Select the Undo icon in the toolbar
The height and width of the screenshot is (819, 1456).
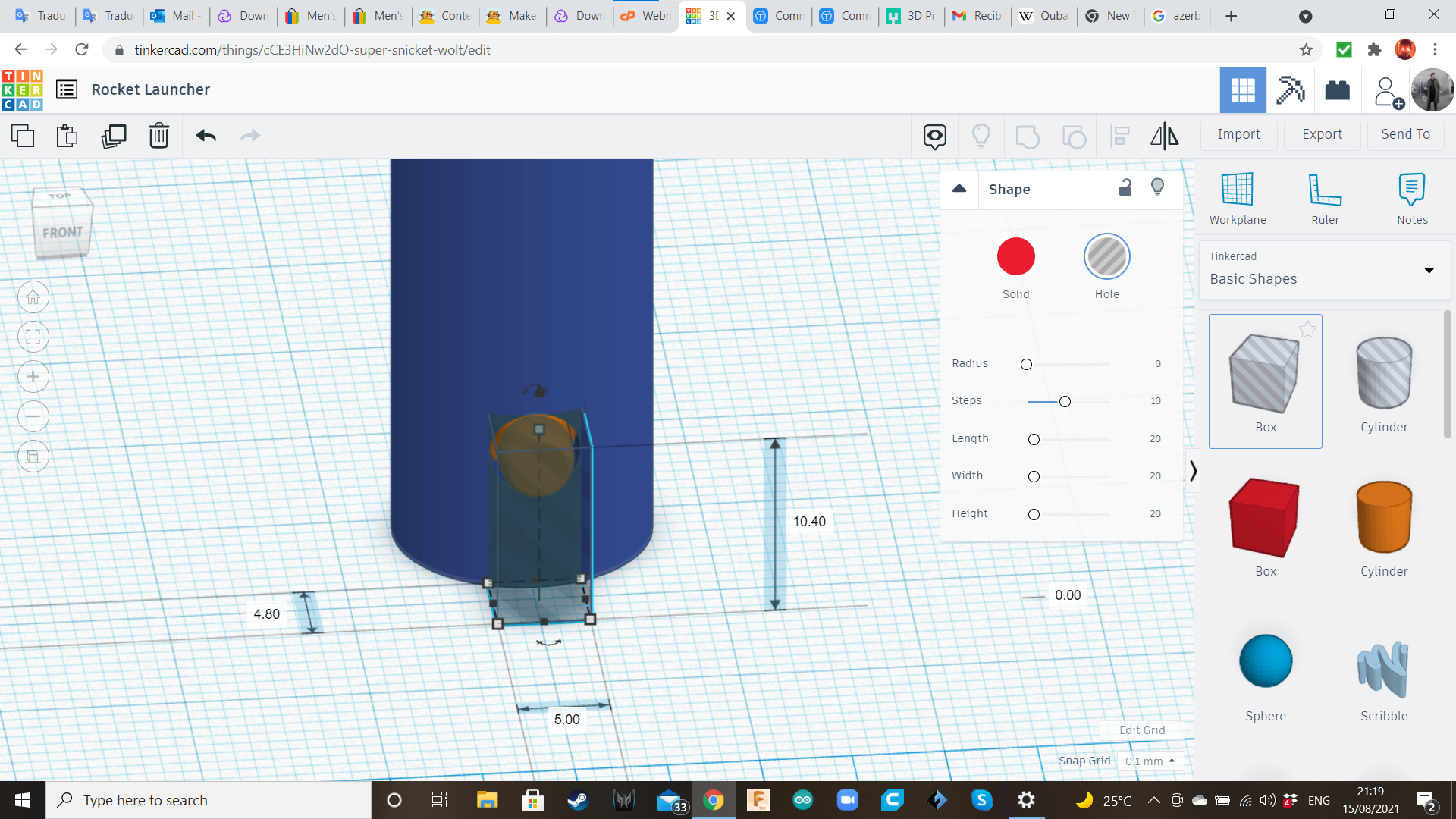point(204,136)
